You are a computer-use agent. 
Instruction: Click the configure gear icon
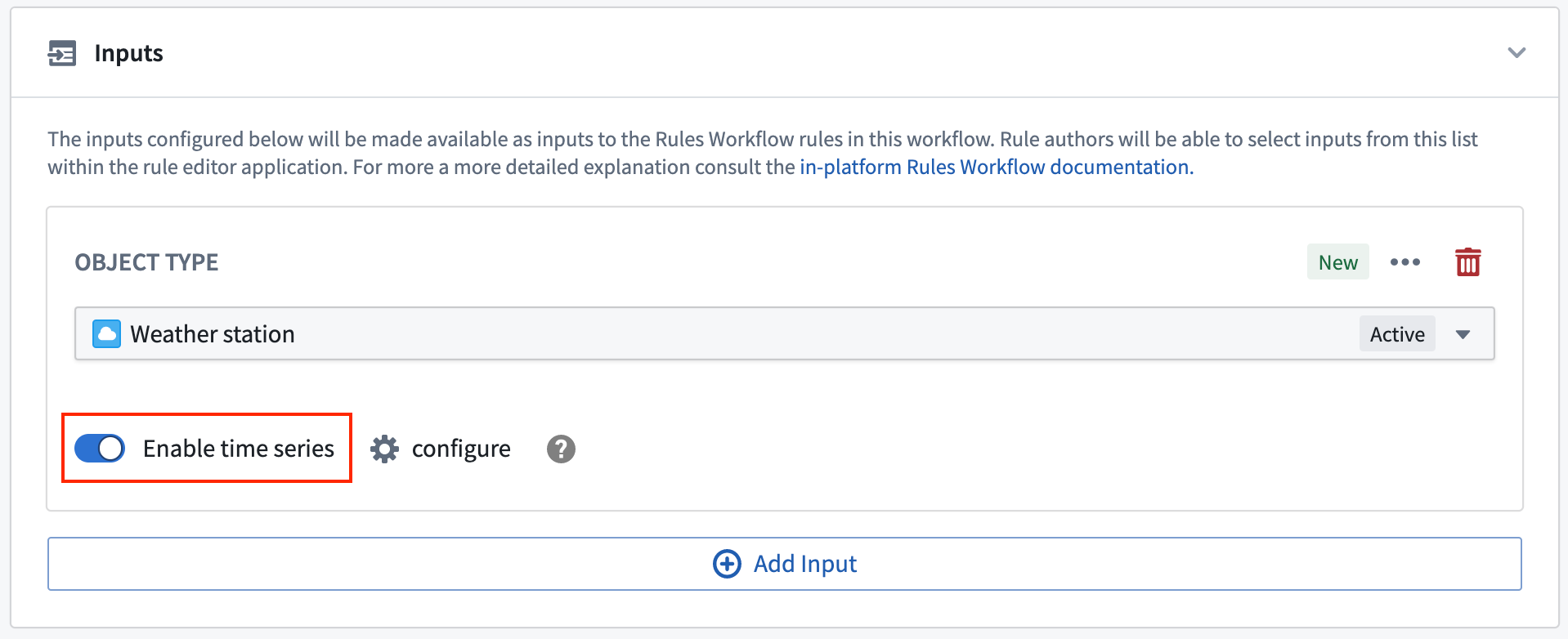pyautogui.click(x=384, y=449)
